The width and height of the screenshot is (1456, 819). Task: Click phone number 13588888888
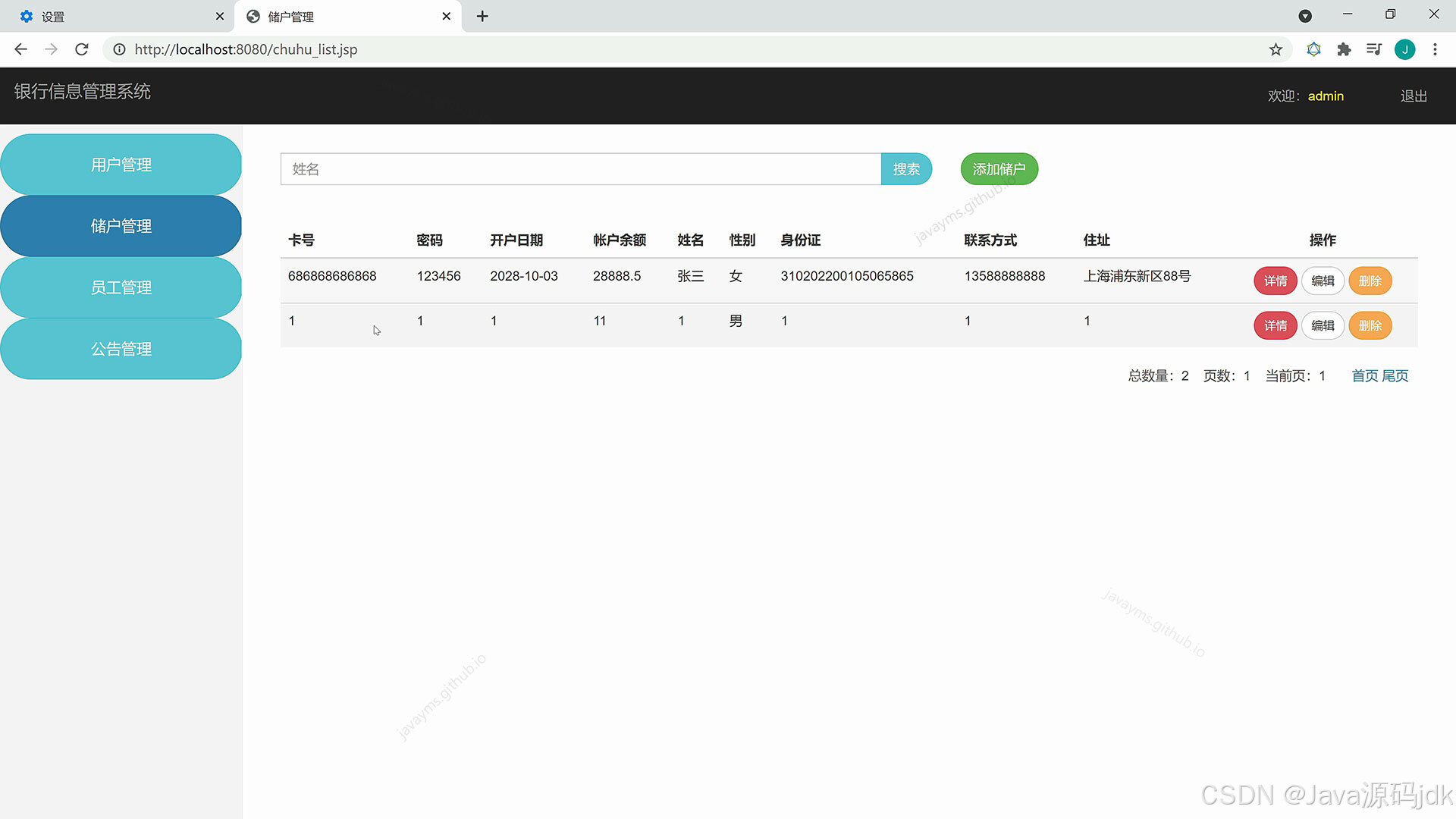coord(1005,276)
